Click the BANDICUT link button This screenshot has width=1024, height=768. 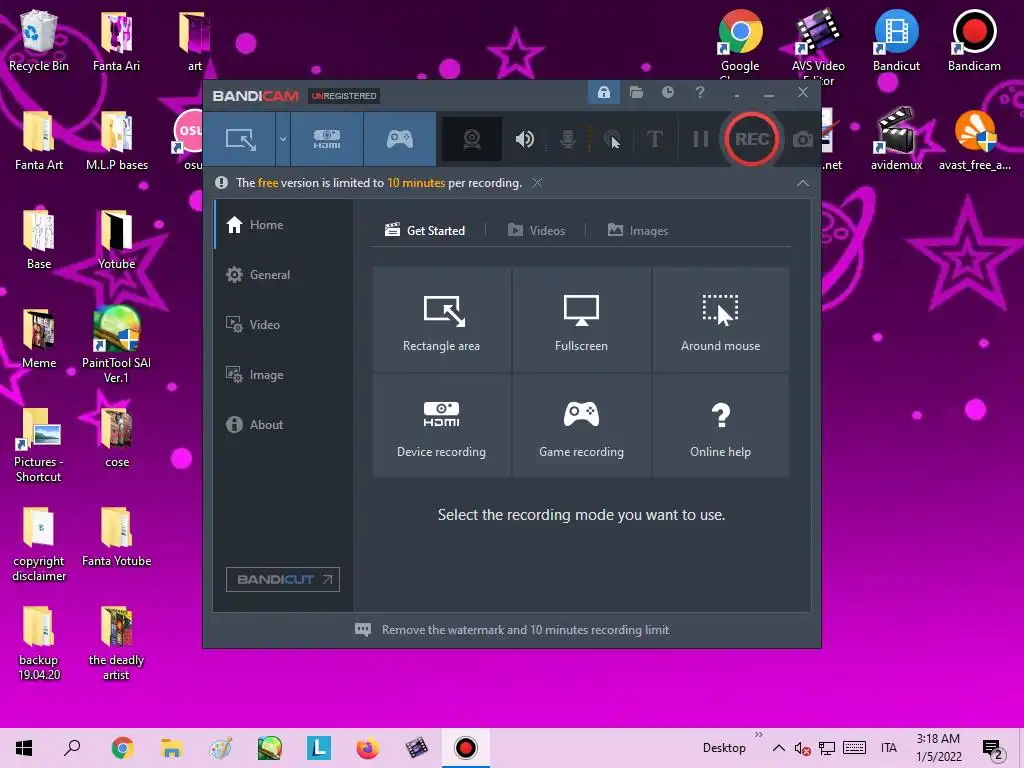click(283, 579)
